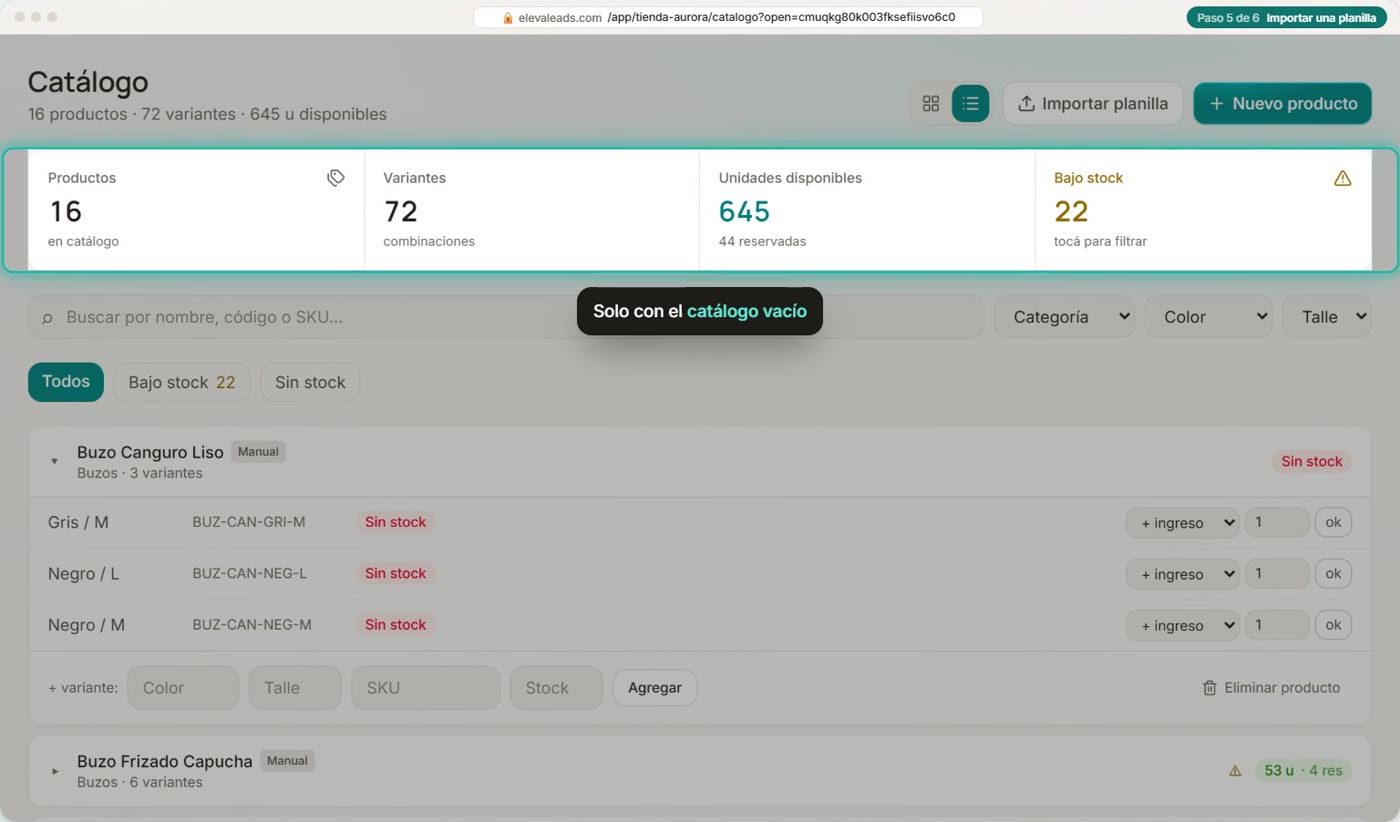Open the Categoría filter dropdown
Image resolution: width=1400 pixels, height=822 pixels.
coord(1064,317)
